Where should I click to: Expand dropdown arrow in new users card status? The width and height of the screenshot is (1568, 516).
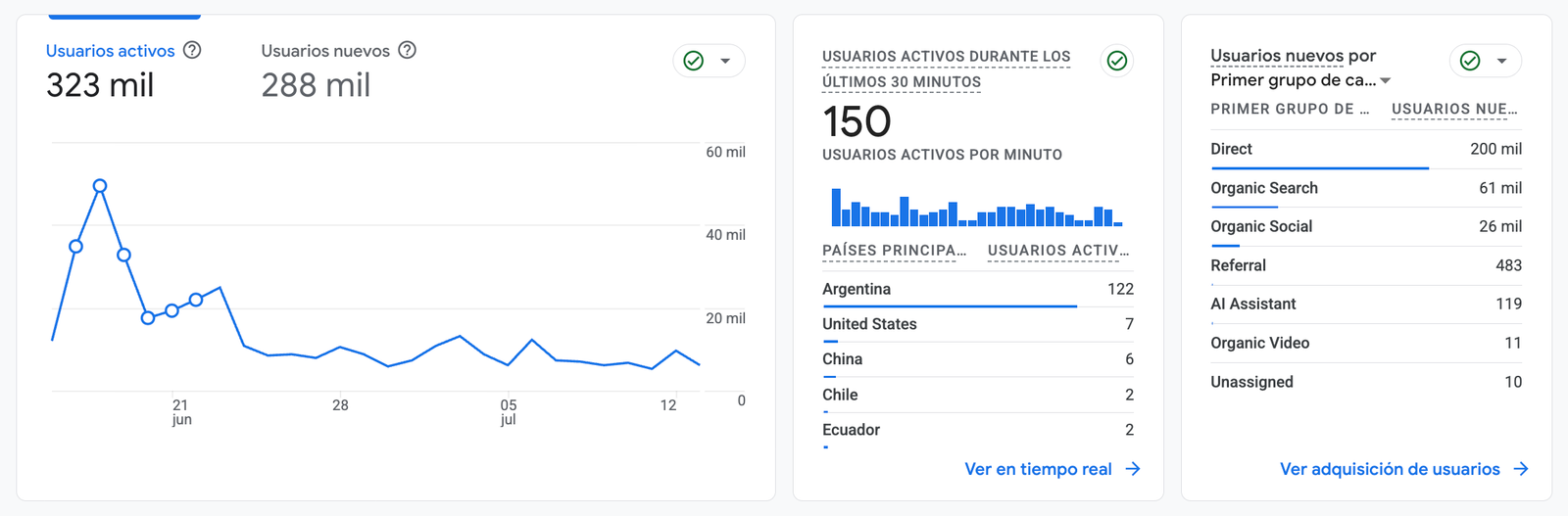tap(1501, 61)
